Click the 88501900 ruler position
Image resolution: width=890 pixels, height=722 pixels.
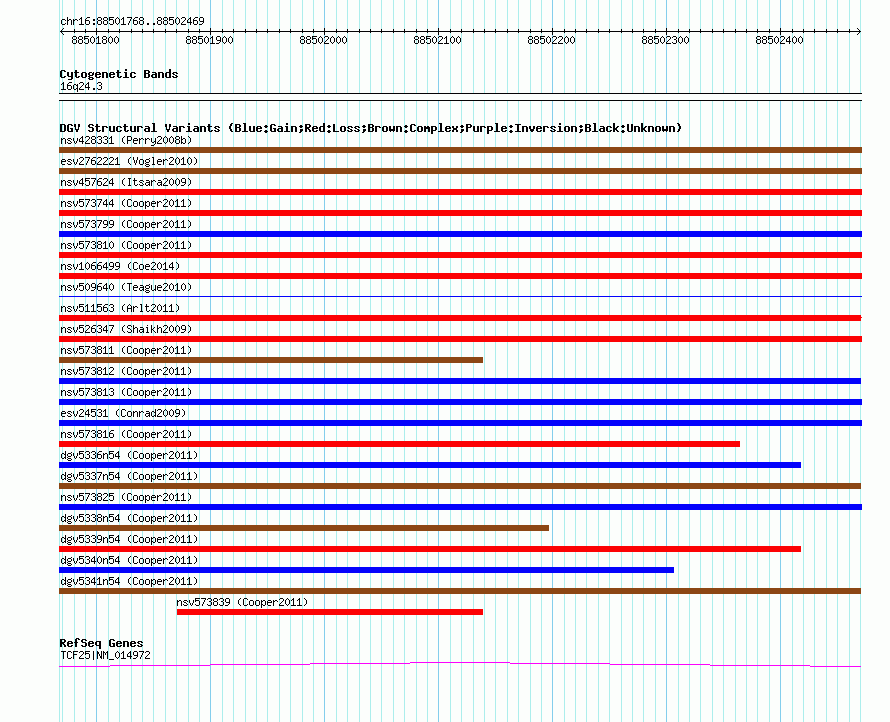[209, 40]
